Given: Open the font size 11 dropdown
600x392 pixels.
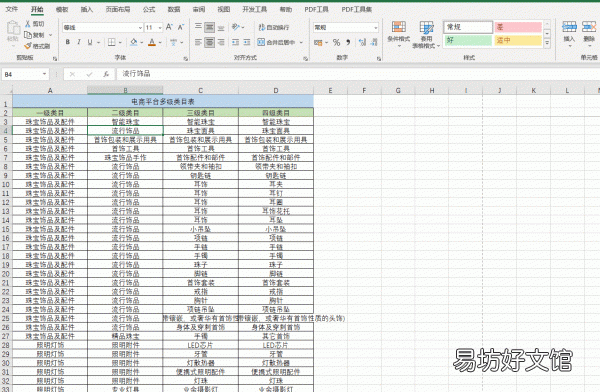Looking at the screenshot, I should 160,28.
